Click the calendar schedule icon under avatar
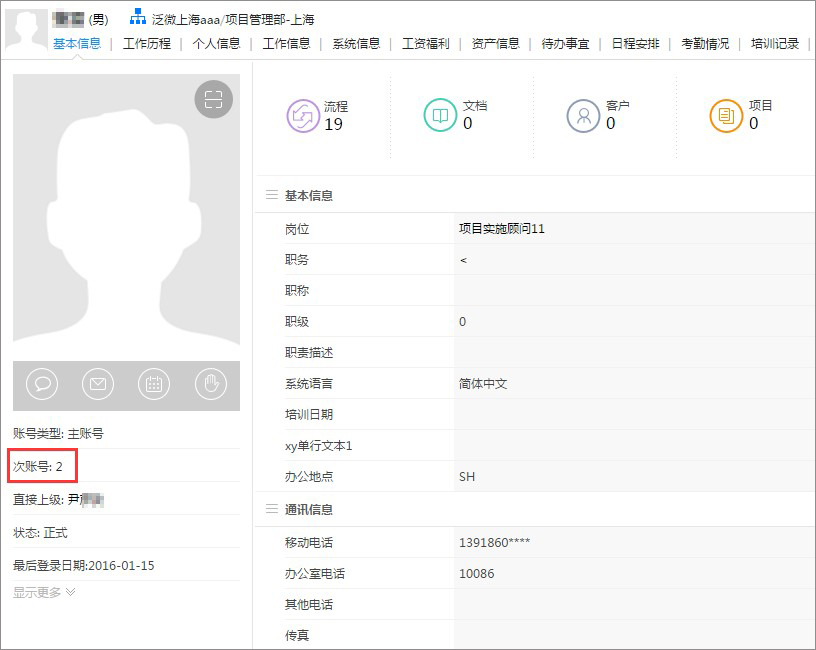Viewport: 816px width, 650px height. [154, 384]
